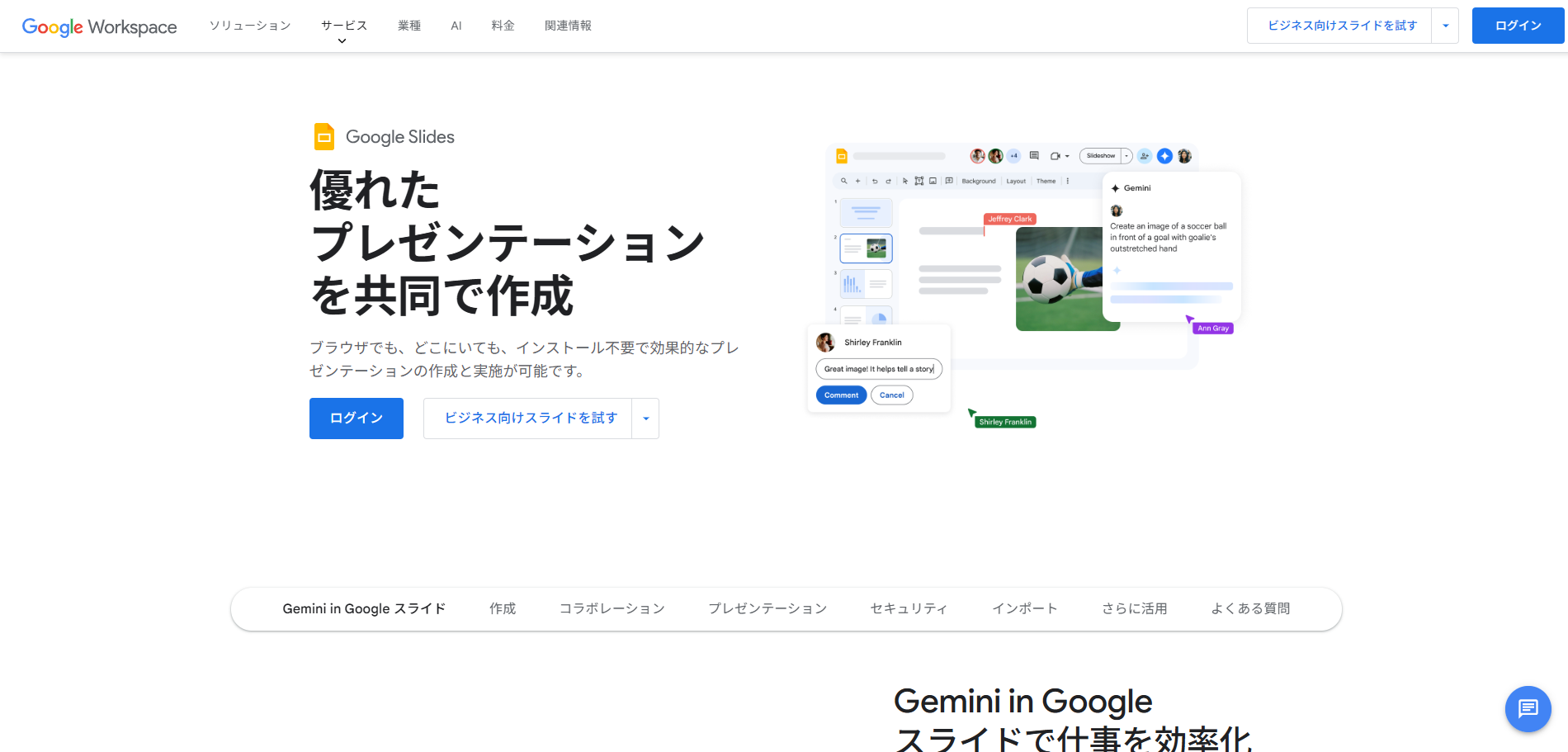Switch to the 作成 tab
The width and height of the screenshot is (1568, 752).
pos(503,609)
